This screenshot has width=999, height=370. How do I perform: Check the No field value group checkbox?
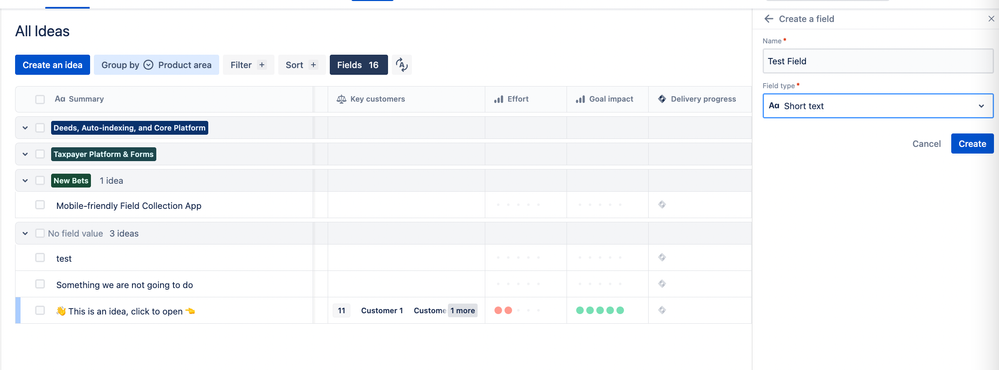point(40,233)
